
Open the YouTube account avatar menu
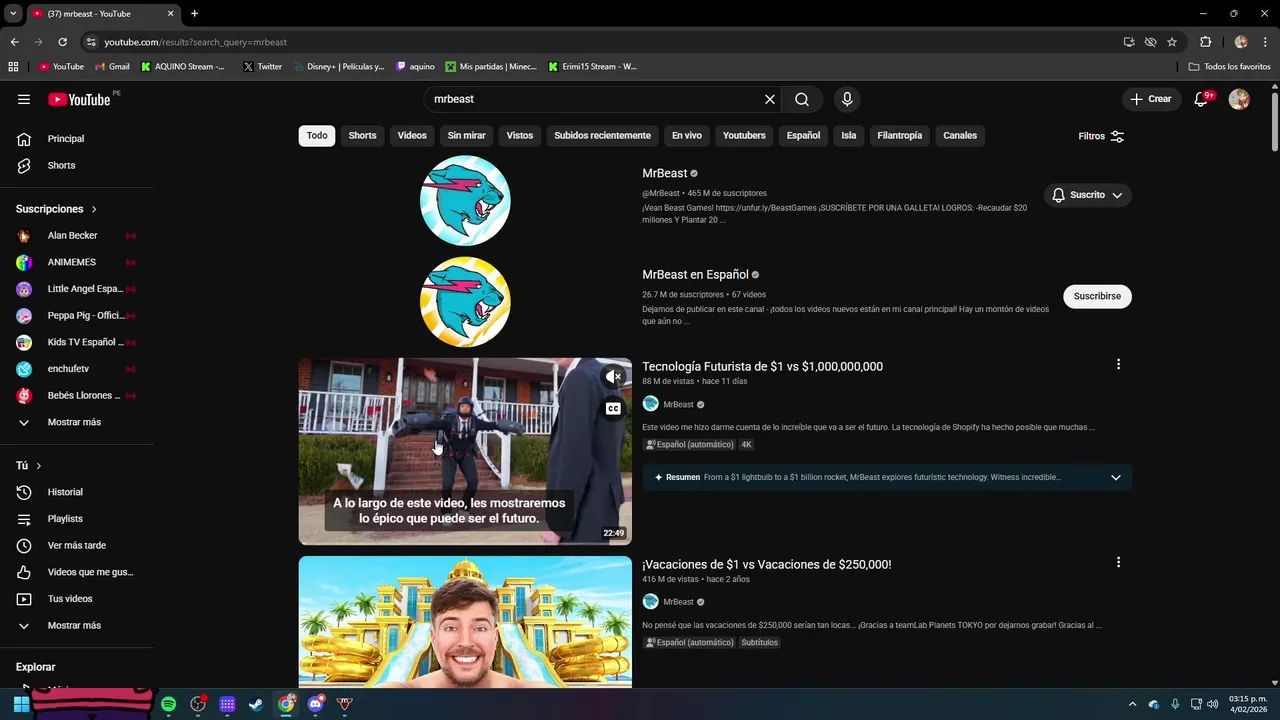point(1239,99)
